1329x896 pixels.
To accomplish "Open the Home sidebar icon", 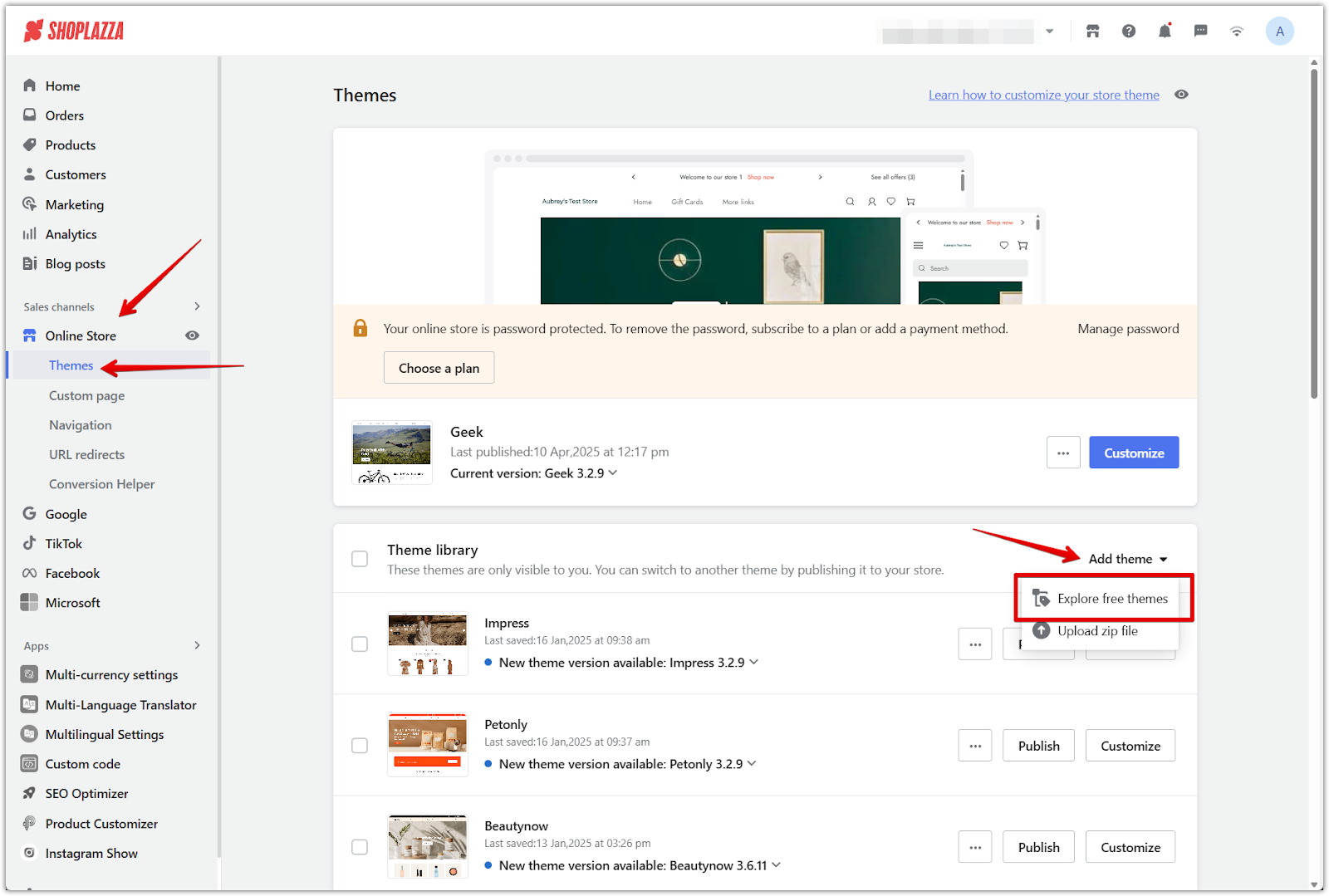I will point(30,86).
